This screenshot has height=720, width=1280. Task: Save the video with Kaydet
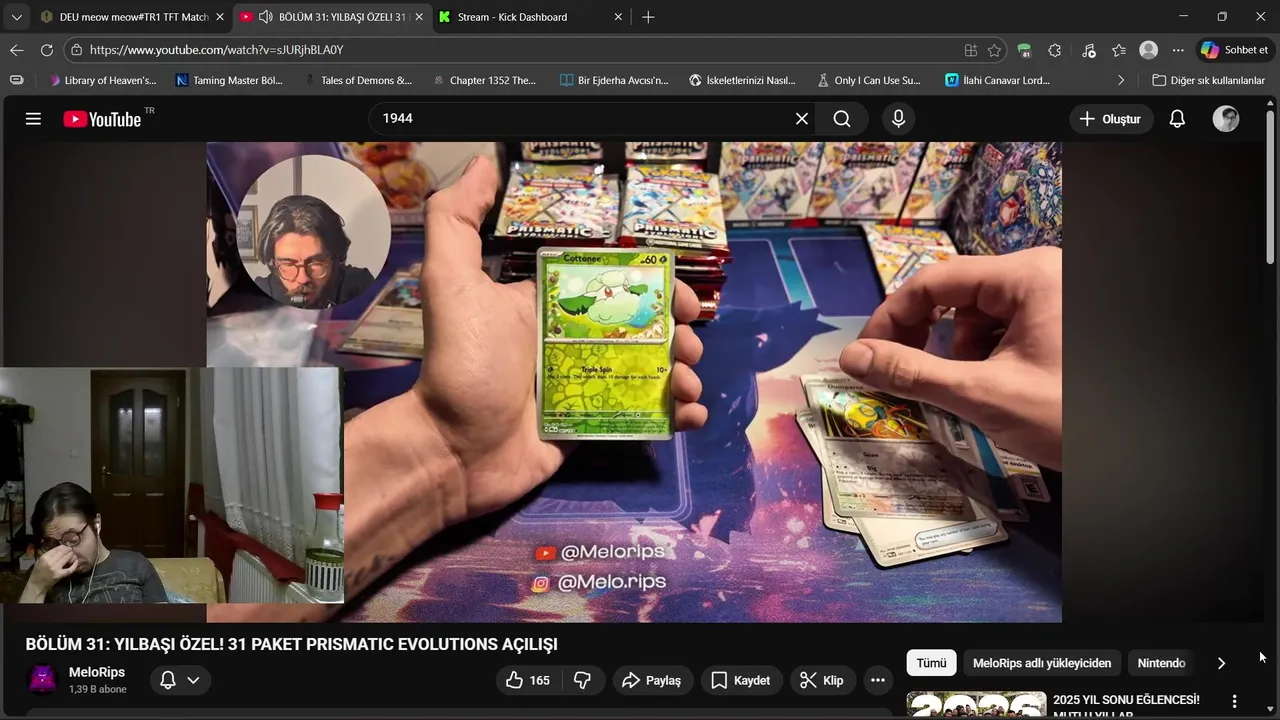[x=741, y=680]
